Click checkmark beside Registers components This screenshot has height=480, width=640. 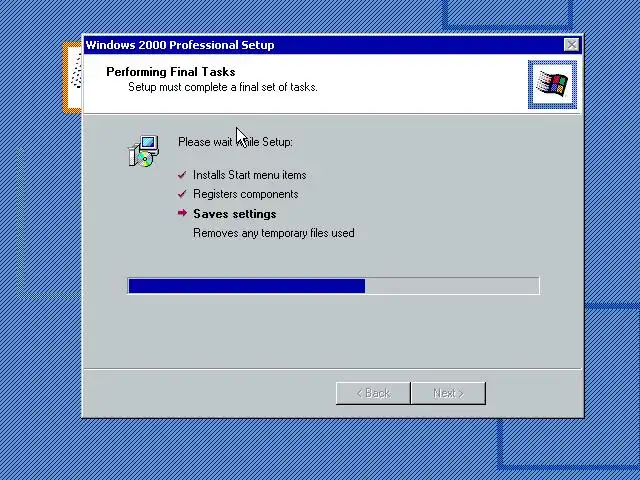click(x=182, y=194)
